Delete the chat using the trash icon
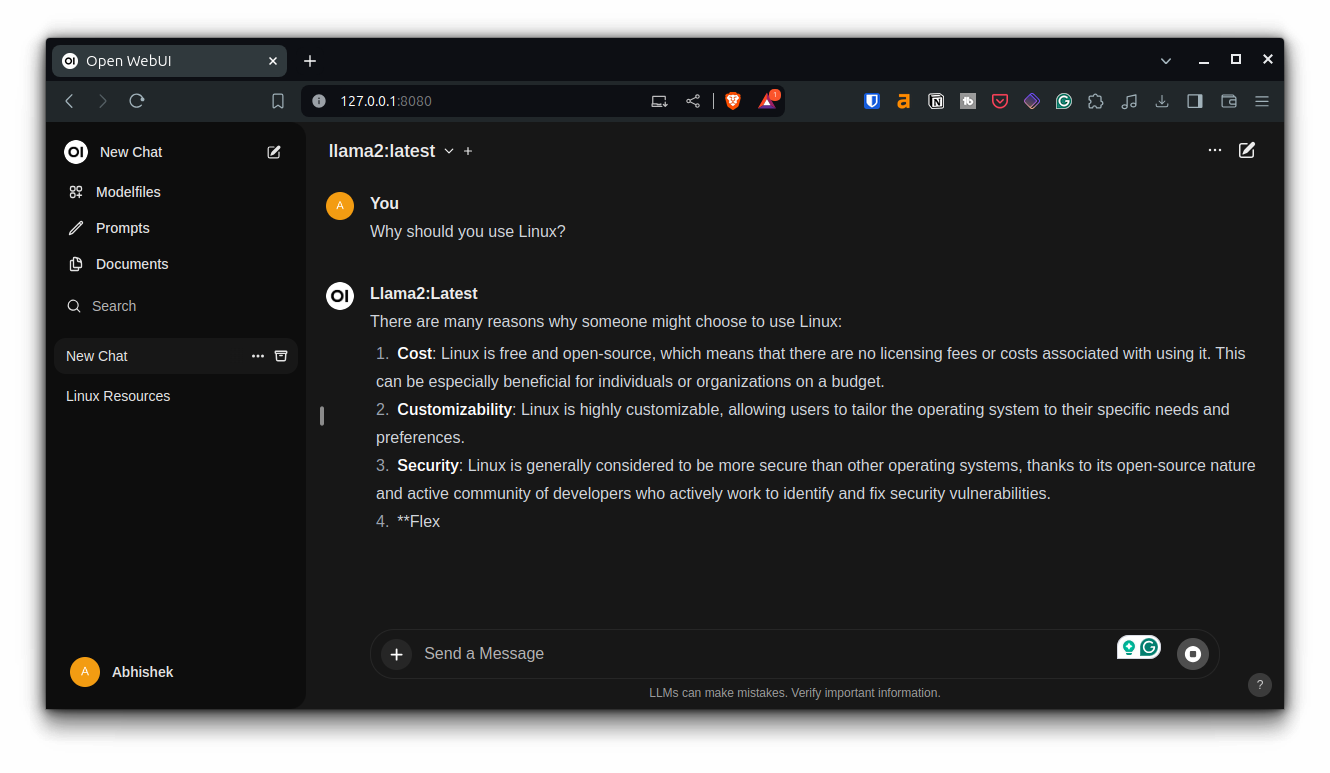Viewport: 1330px width, 773px height. 281,355
